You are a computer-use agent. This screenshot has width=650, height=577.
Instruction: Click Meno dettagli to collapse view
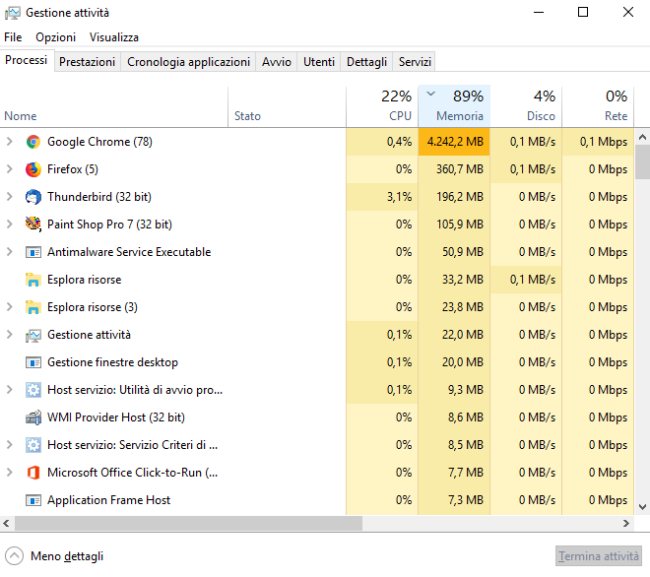click(x=54, y=556)
